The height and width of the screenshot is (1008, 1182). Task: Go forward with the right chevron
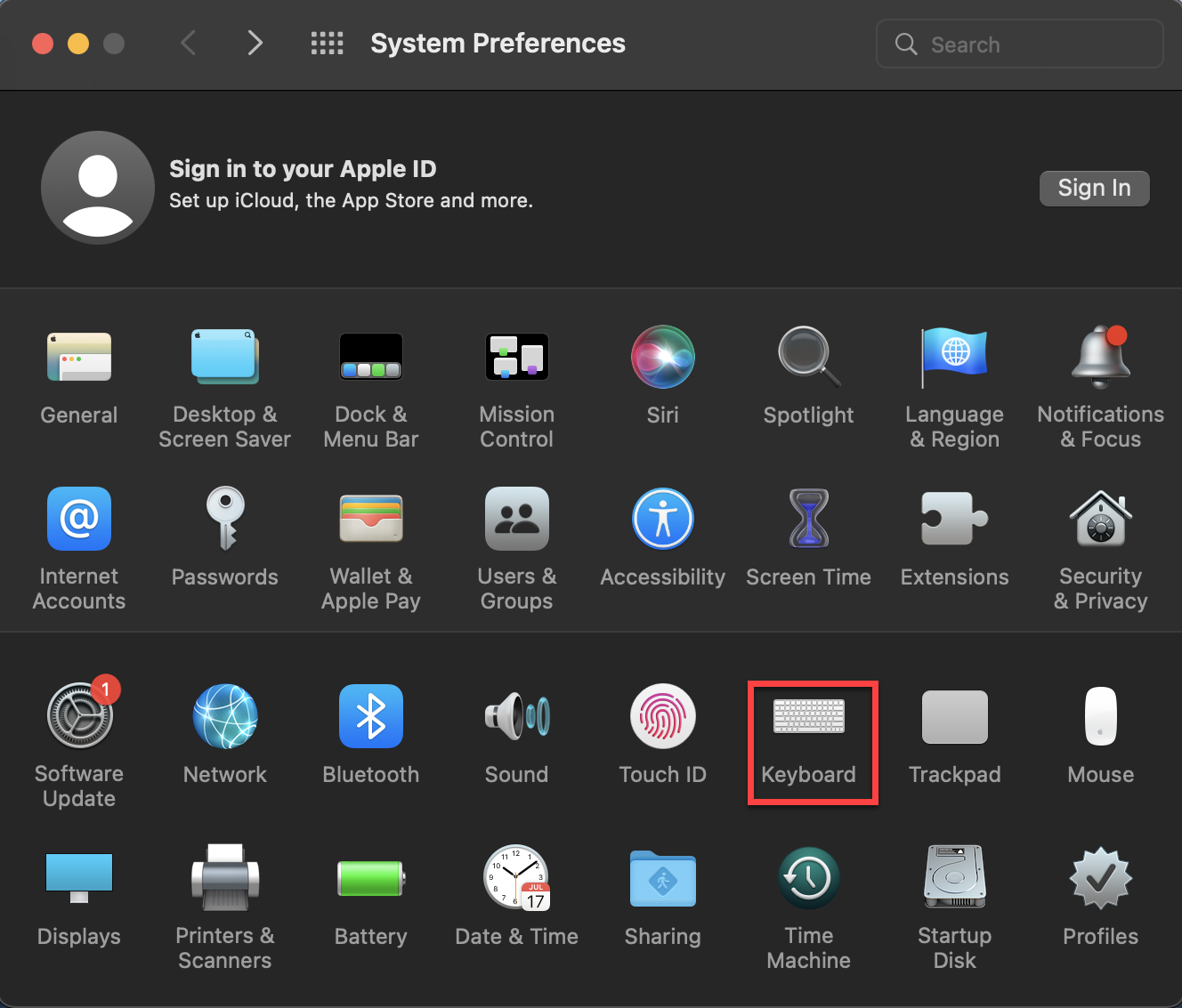tap(255, 43)
